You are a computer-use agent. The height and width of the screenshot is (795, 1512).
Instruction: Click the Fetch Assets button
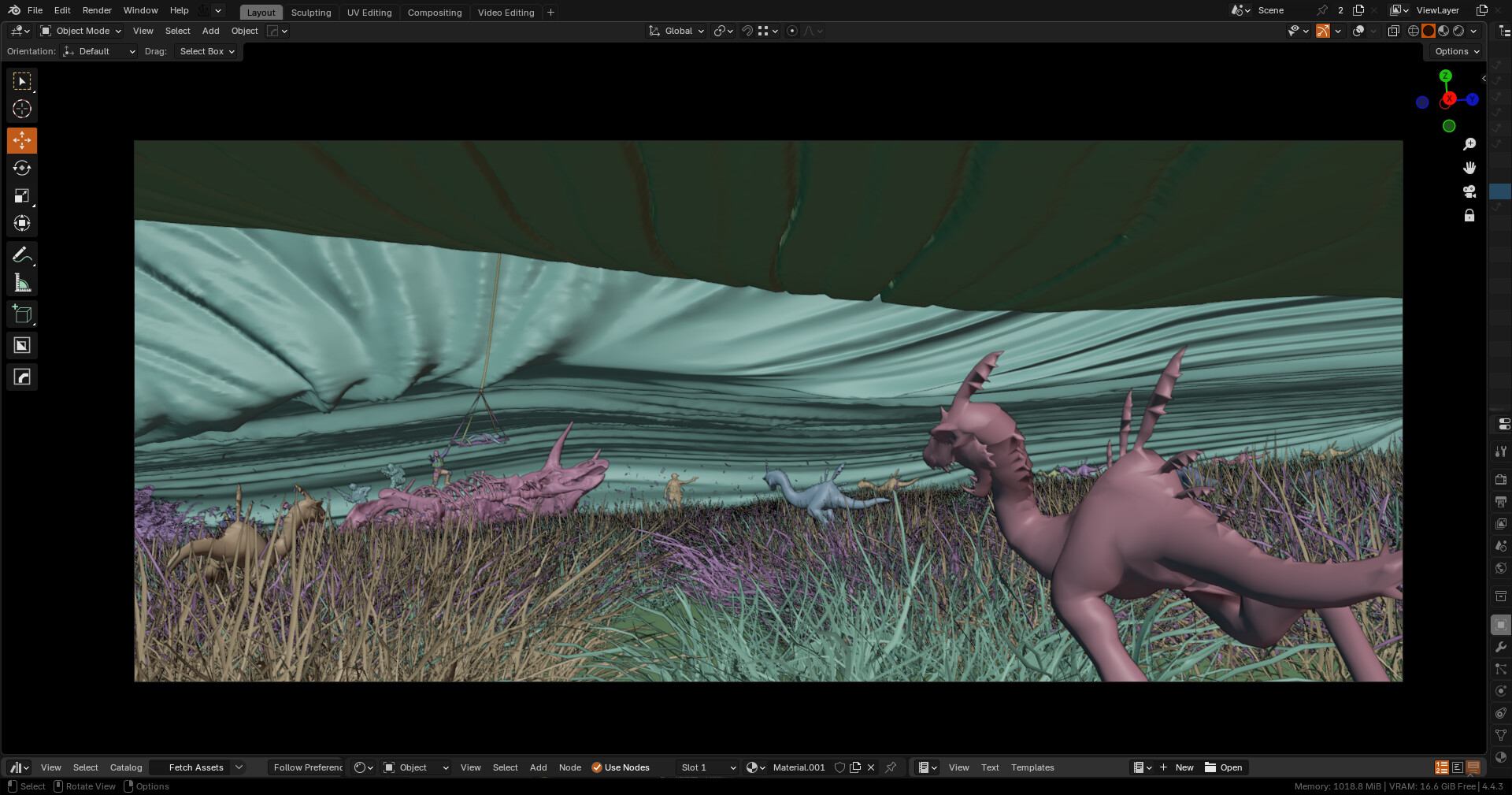[x=196, y=767]
